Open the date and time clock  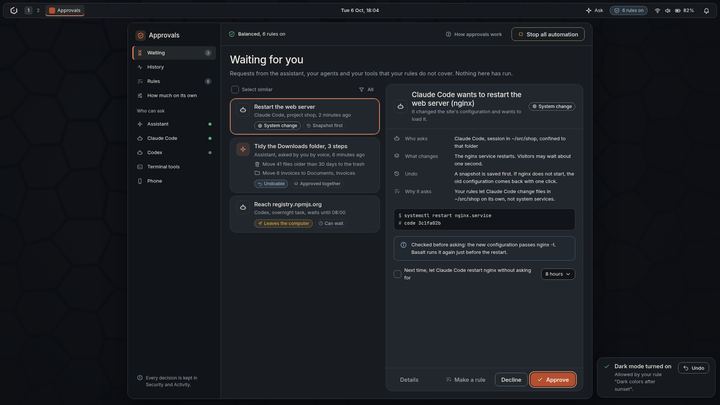click(360, 10)
